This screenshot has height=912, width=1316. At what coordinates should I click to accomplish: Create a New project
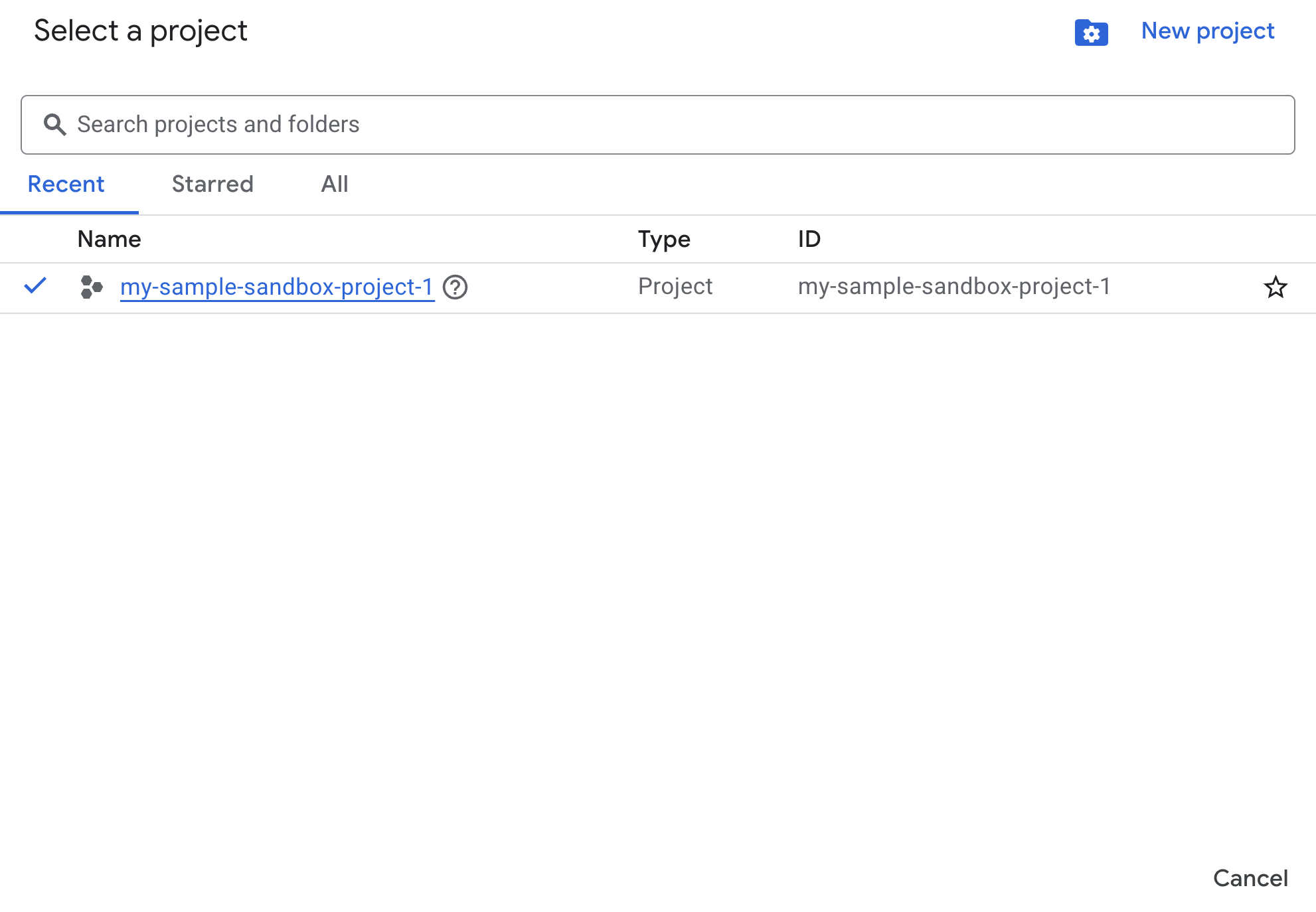pyautogui.click(x=1207, y=31)
